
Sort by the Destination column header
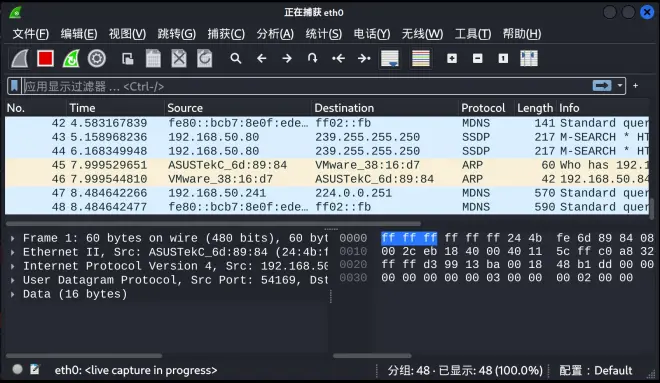pos(384,108)
